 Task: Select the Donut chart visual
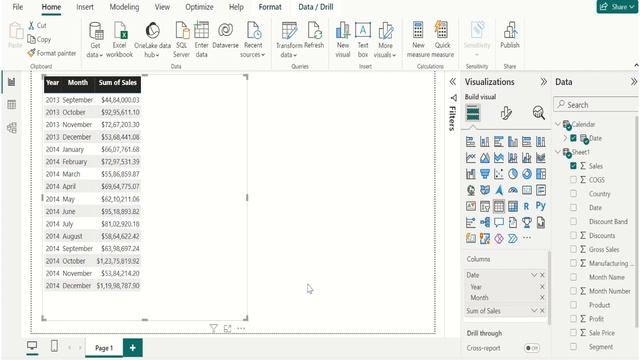click(527, 174)
